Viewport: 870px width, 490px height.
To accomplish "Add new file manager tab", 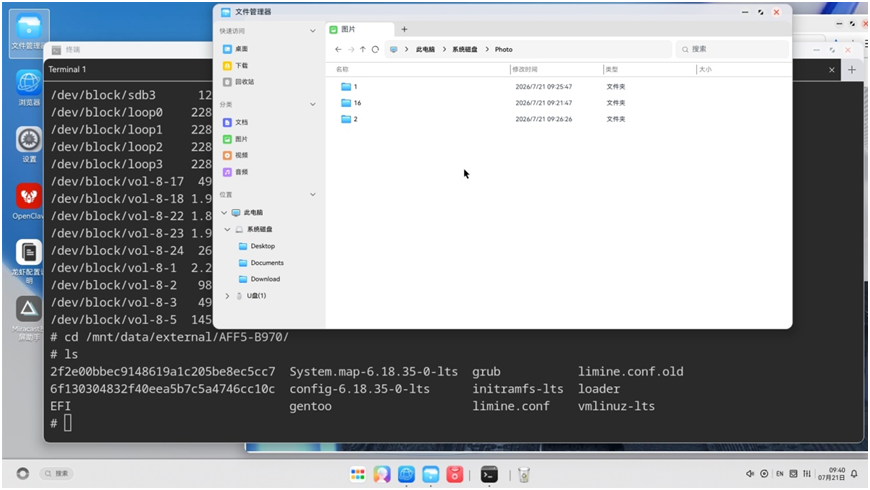I will [x=404, y=29].
